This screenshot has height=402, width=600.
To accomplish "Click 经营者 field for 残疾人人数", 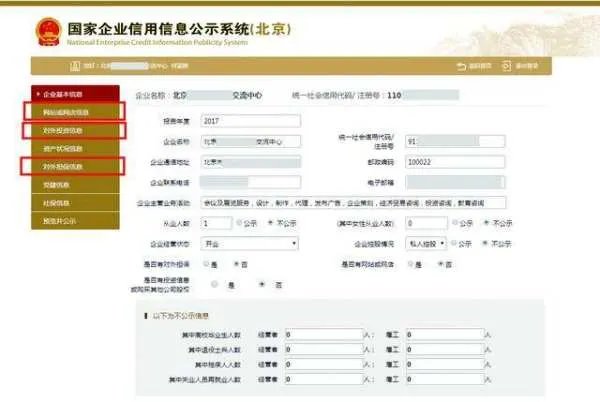I will click(324, 364).
